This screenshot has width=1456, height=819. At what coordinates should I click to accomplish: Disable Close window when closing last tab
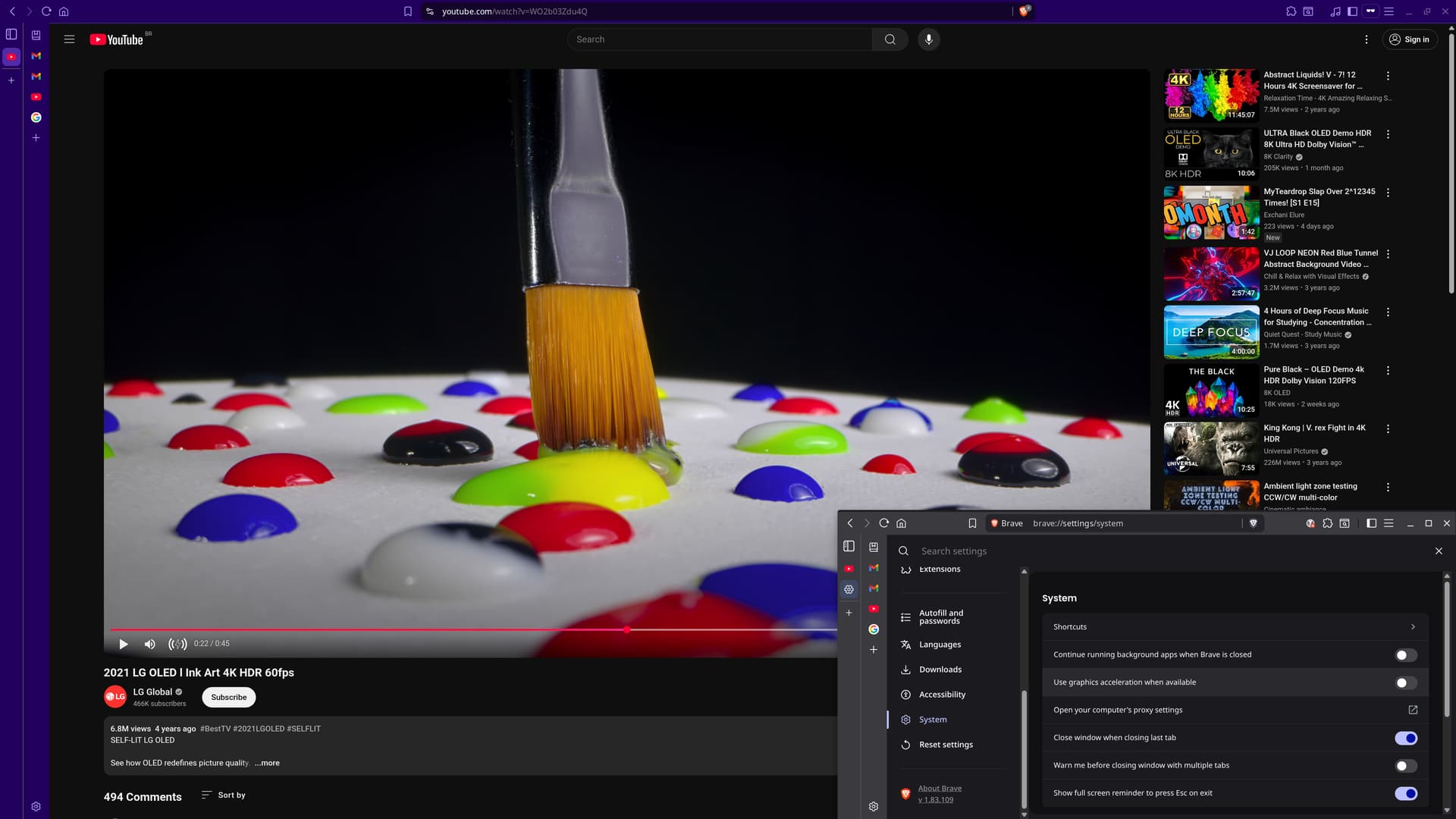coord(1405,738)
